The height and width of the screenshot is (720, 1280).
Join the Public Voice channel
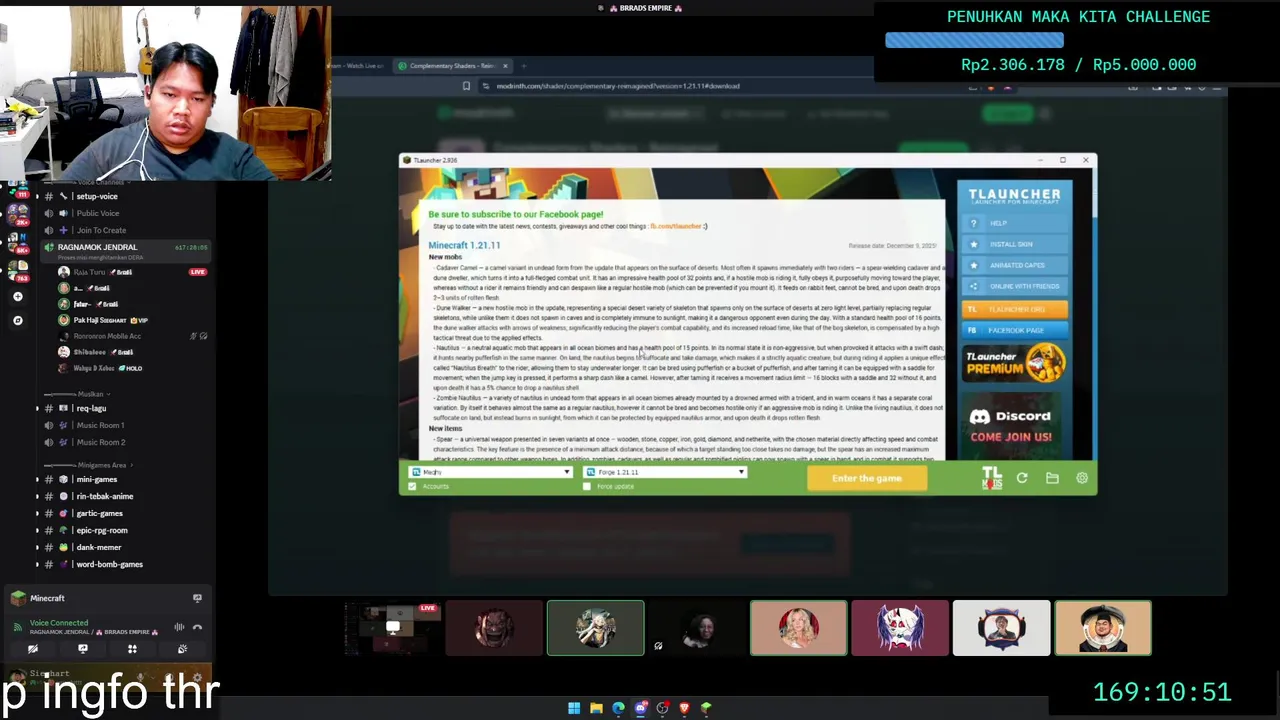coord(97,213)
